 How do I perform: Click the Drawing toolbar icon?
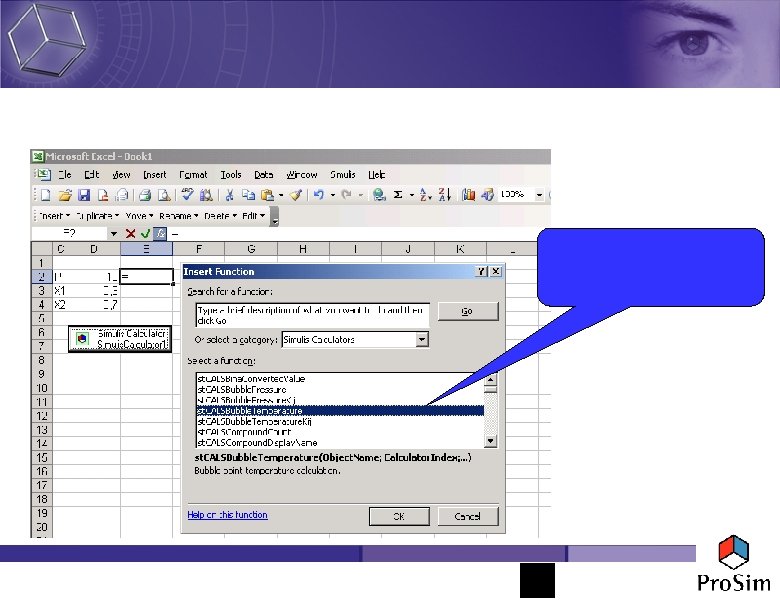click(x=488, y=195)
